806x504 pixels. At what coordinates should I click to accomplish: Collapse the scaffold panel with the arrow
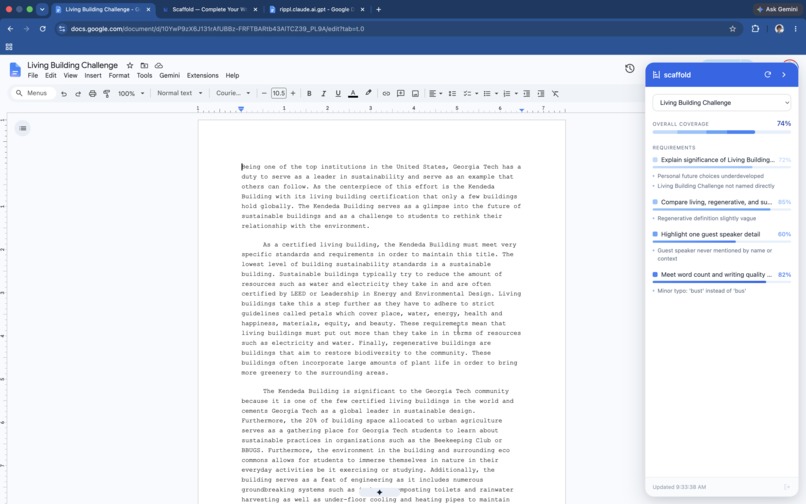click(784, 75)
